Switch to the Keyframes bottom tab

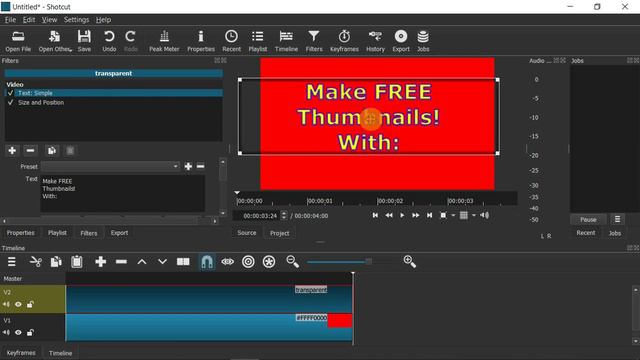[21, 353]
